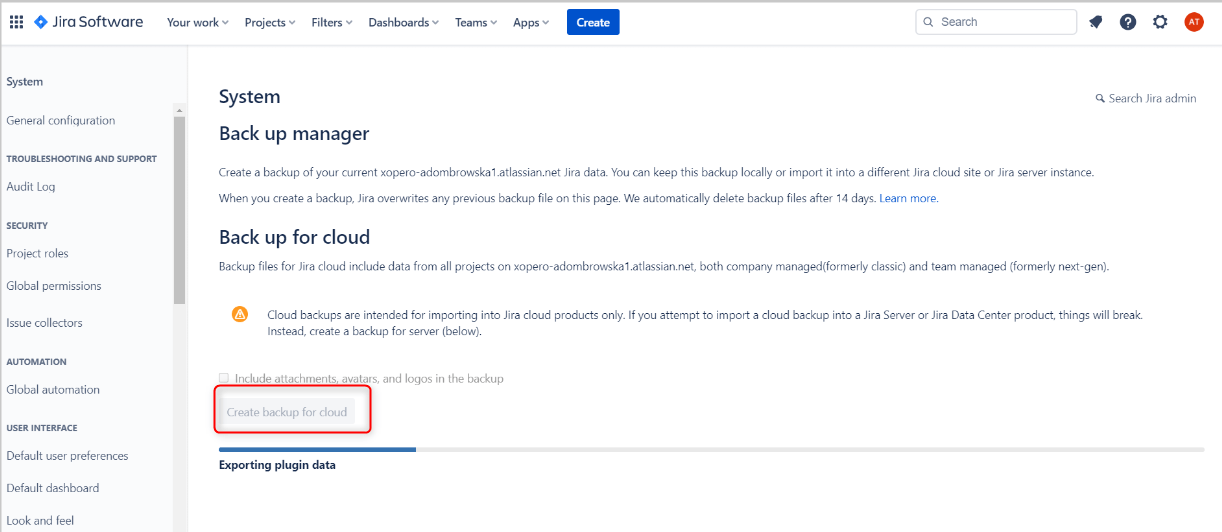This screenshot has width=1222, height=532.
Task: Click the export progress bar
Action: (x=711, y=450)
